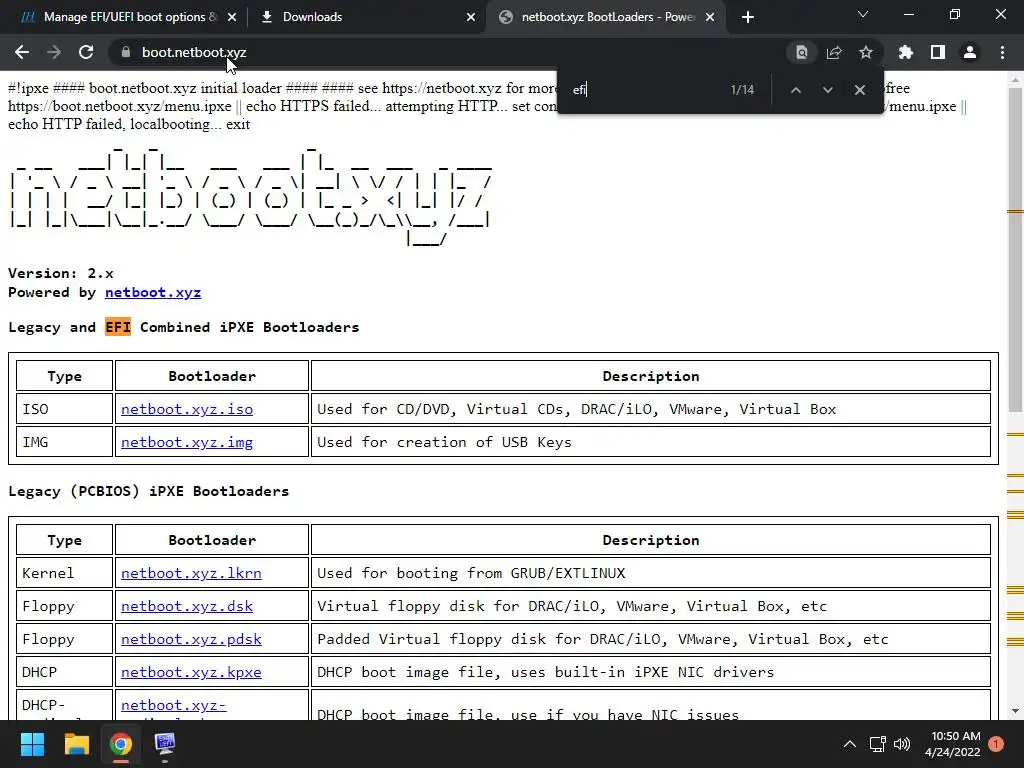The height and width of the screenshot is (768, 1024).
Task: Click the address bar URL
Action: 194,52
